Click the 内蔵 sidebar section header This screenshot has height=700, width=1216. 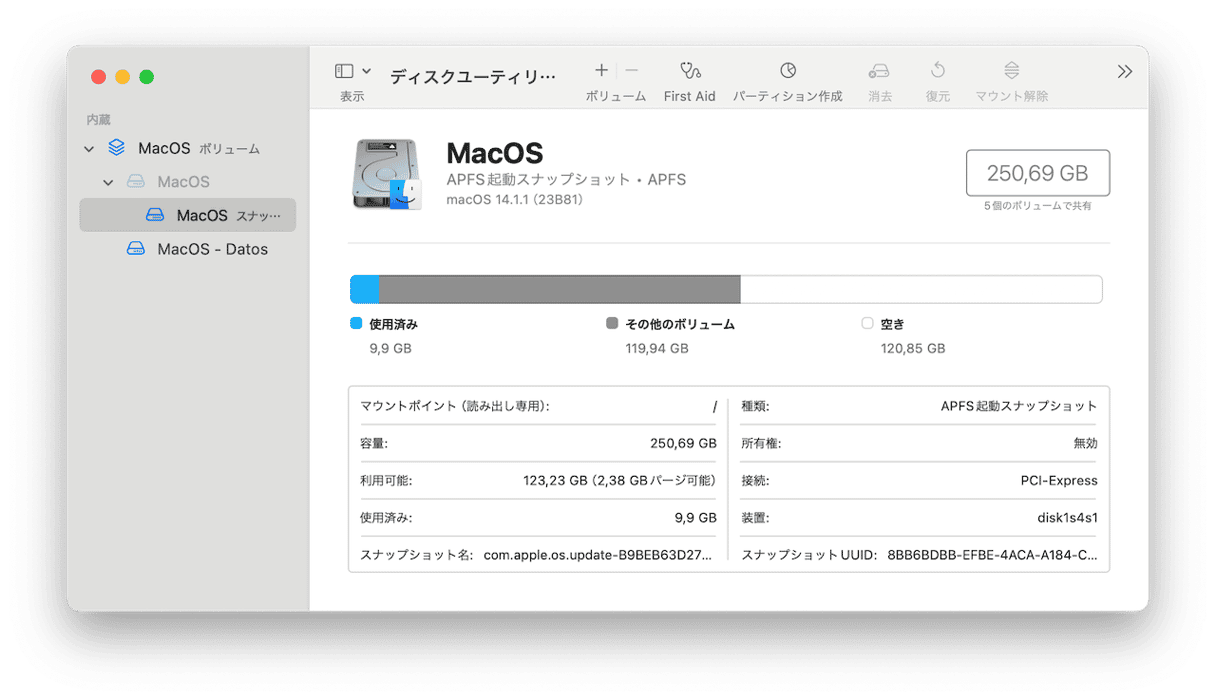(x=98, y=120)
